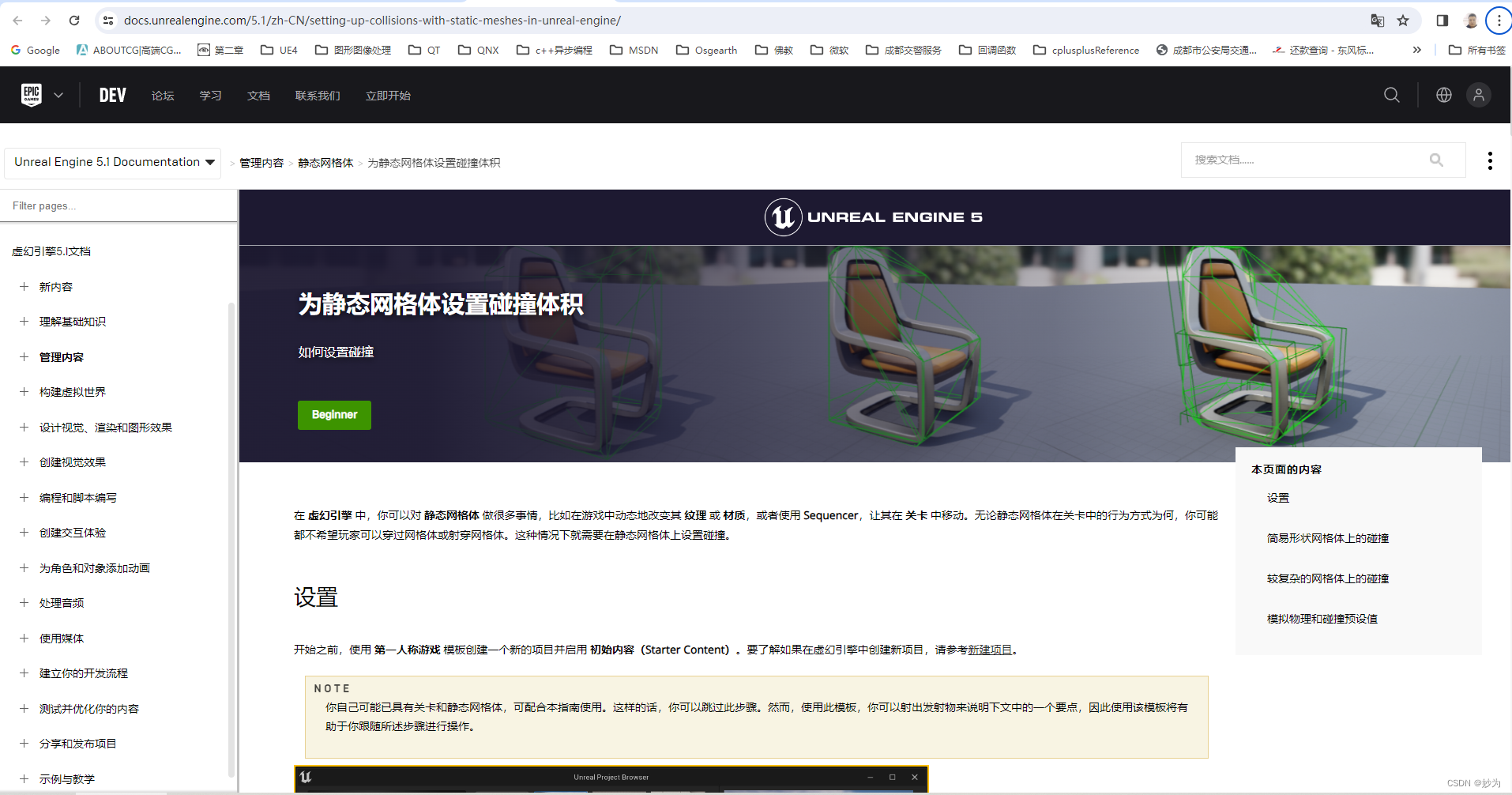Click the DEV header link
1512x795 pixels.
(113, 96)
